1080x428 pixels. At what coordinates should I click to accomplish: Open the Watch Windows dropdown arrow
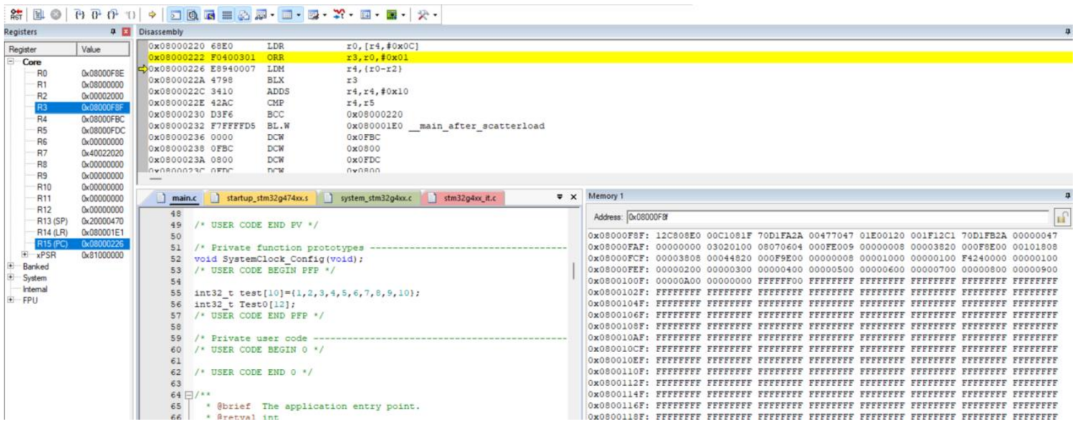273,14
